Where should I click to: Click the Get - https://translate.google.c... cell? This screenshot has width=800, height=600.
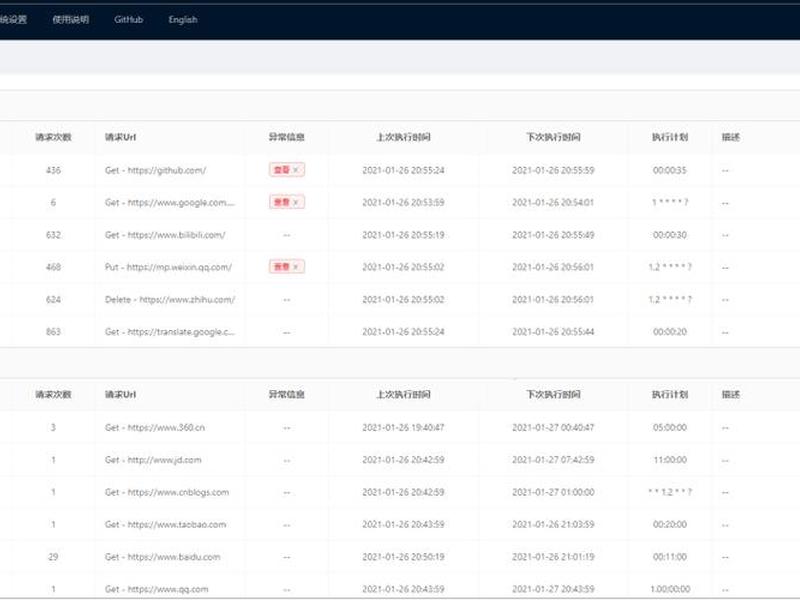coord(170,332)
